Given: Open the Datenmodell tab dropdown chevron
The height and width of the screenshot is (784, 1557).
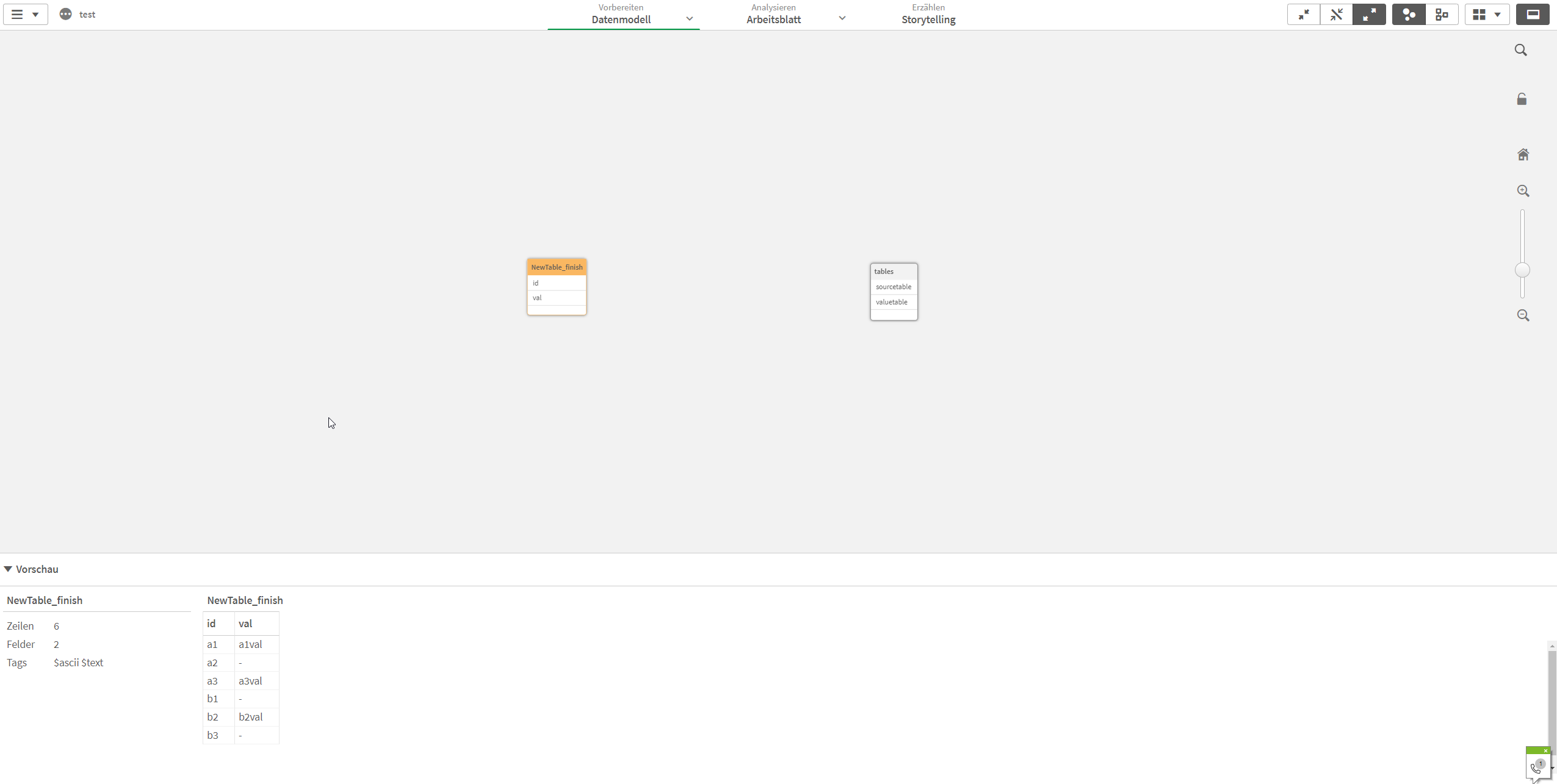Looking at the screenshot, I should 689,18.
